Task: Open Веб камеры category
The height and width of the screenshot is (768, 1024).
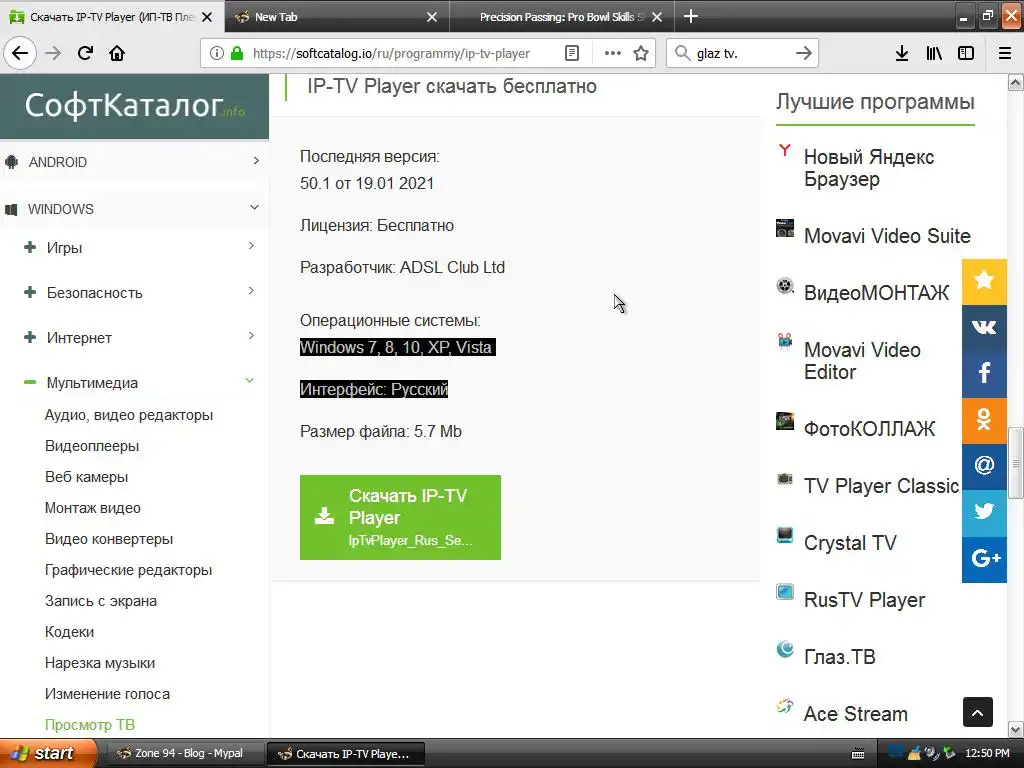Action: click(x=86, y=477)
